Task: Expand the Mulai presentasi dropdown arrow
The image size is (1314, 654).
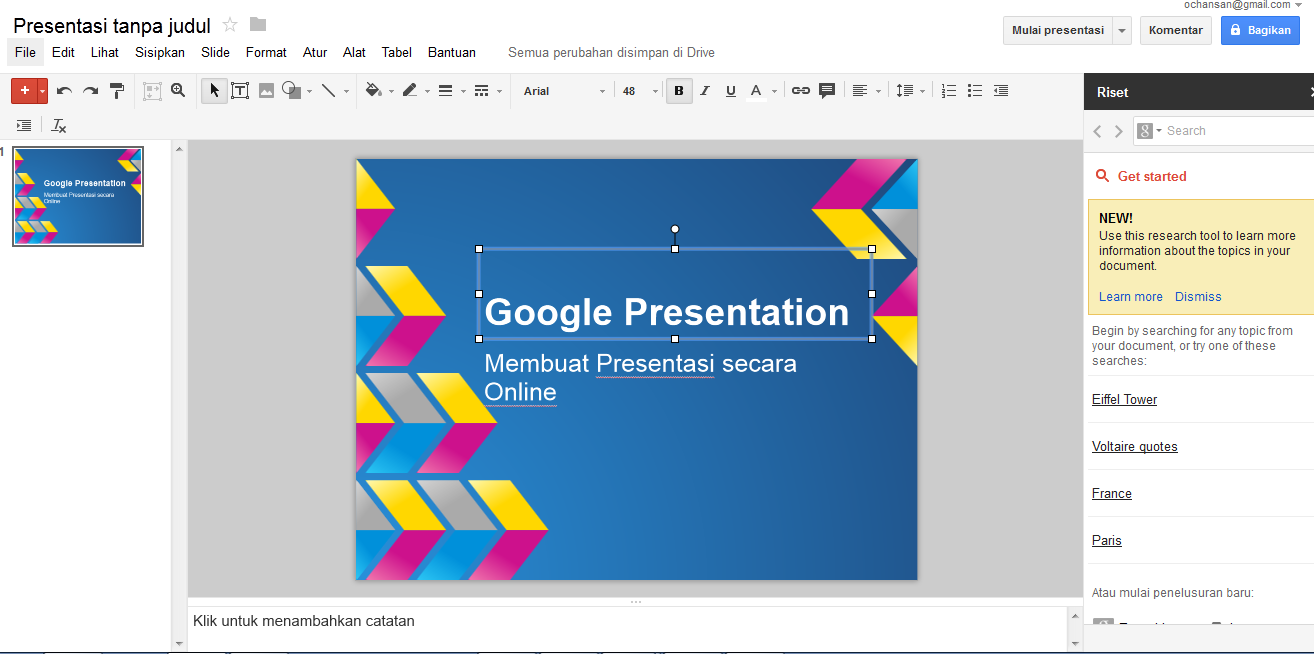Action: click(1122, 30)
